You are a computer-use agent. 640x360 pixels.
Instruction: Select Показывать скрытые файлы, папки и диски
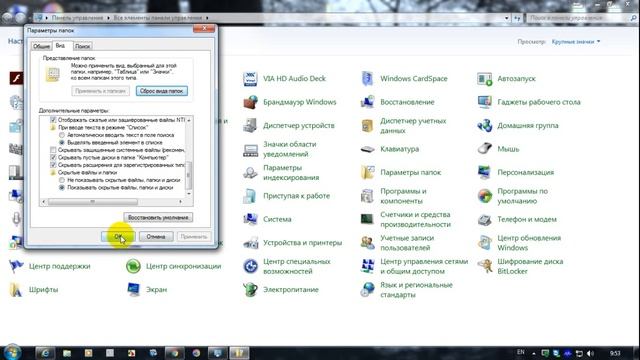62,188
